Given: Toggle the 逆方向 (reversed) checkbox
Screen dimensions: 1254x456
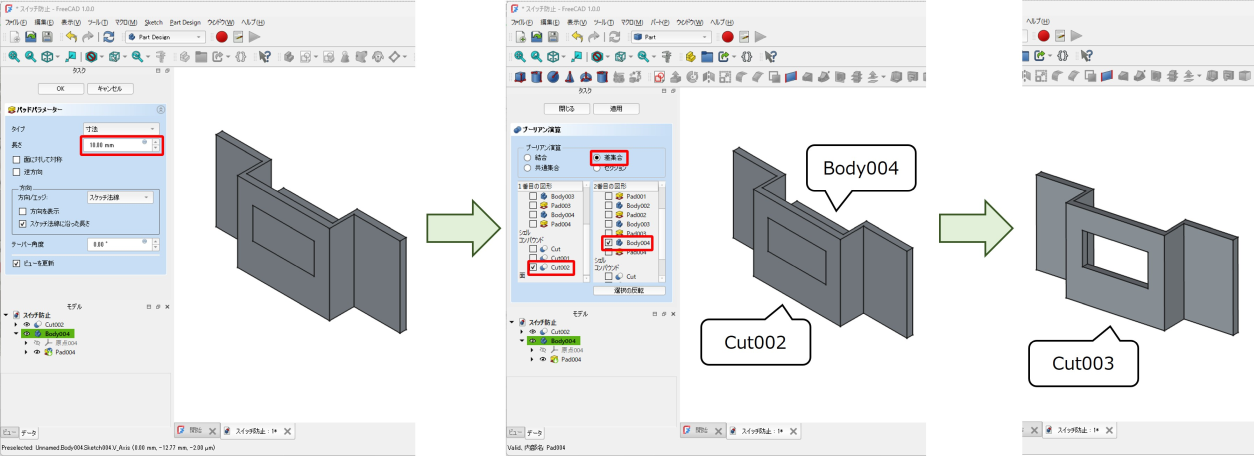Looking at the screenshot, I should [x=15, y=171].
